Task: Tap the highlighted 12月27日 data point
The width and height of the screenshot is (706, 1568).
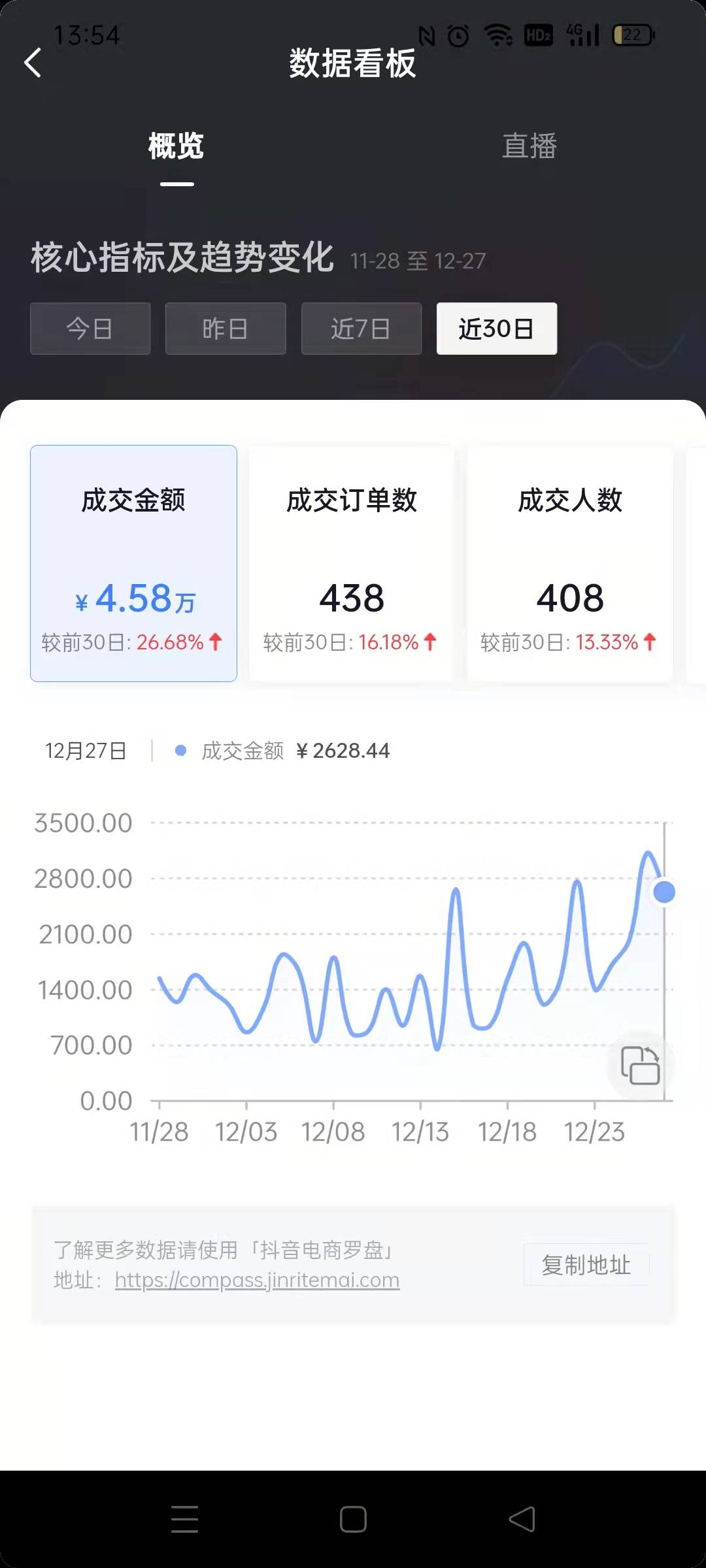Action: [x=664, y=892]
